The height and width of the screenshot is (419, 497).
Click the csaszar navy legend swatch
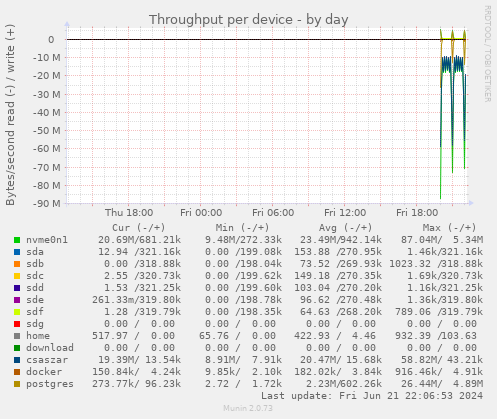click(17, 360)
